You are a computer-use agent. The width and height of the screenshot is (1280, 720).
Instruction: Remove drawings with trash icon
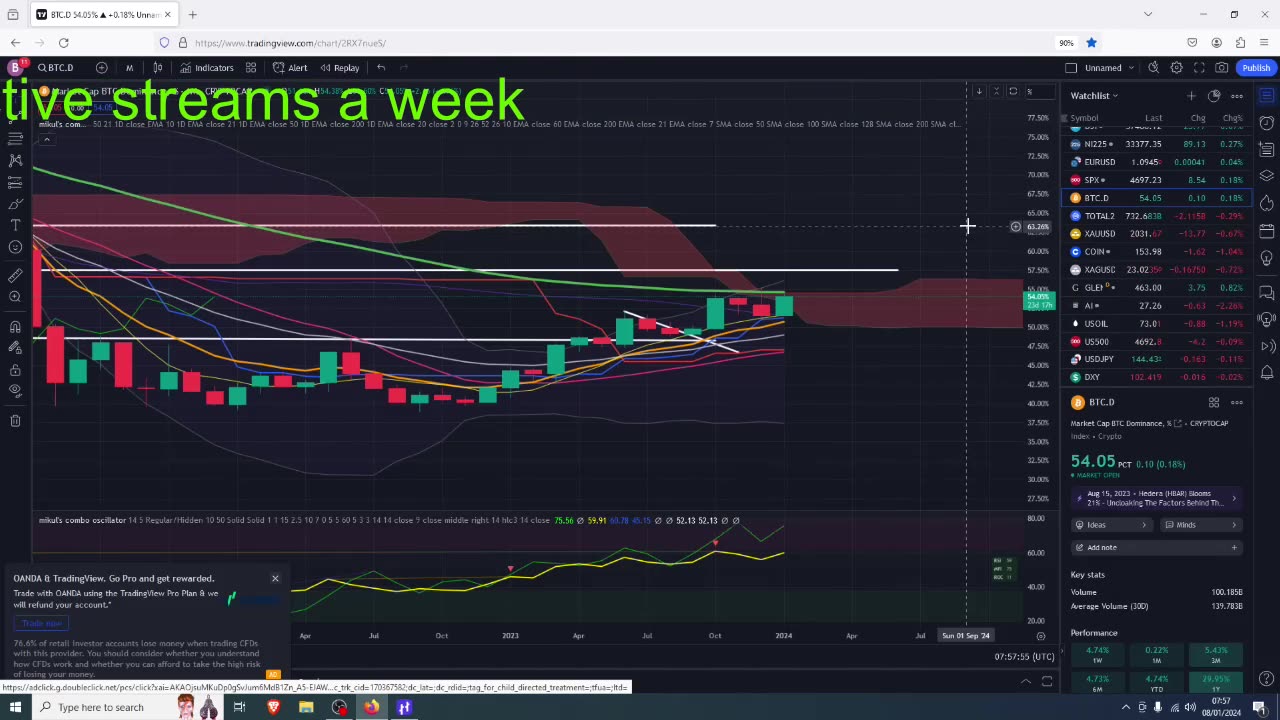click(x=15, y=421)
